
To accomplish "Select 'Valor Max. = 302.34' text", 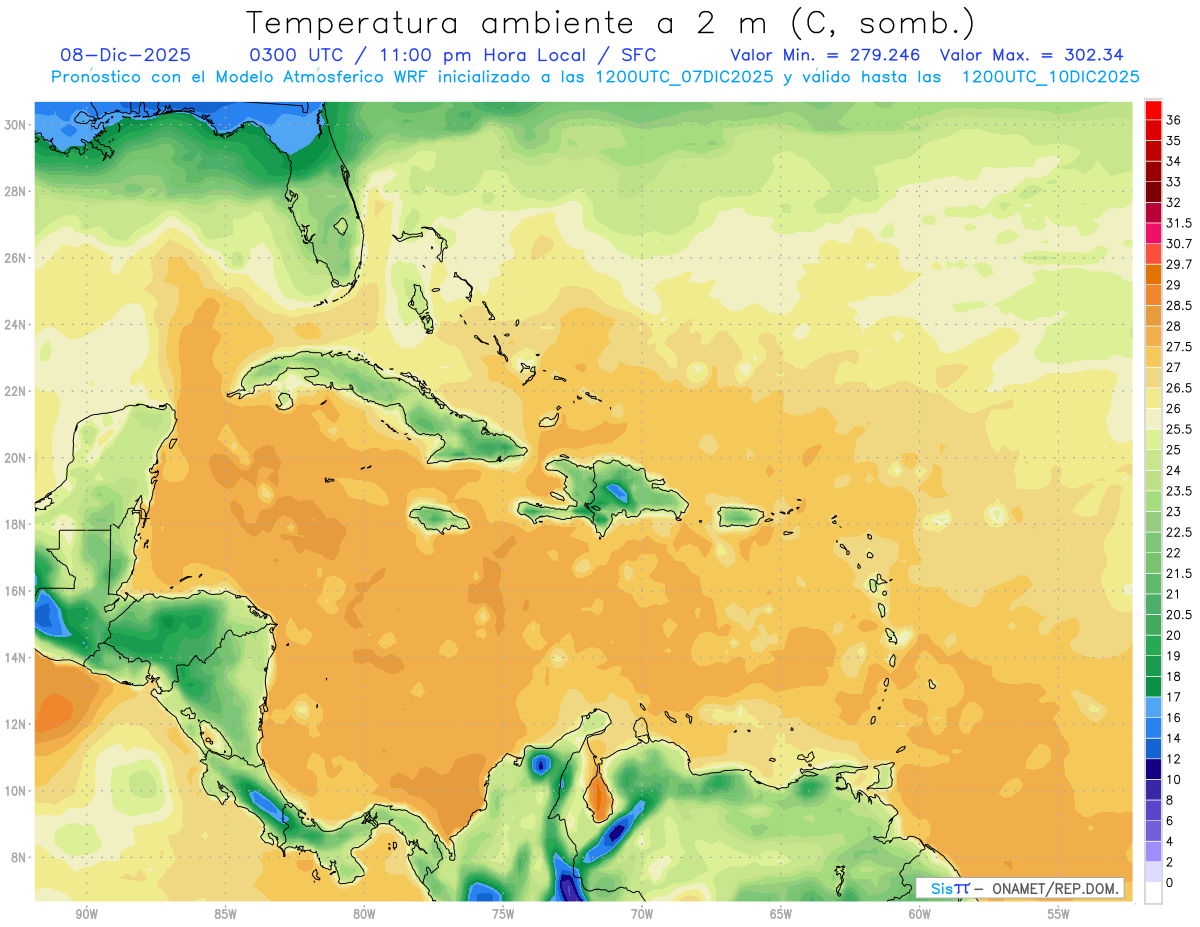I will [x=1033, y=55].
